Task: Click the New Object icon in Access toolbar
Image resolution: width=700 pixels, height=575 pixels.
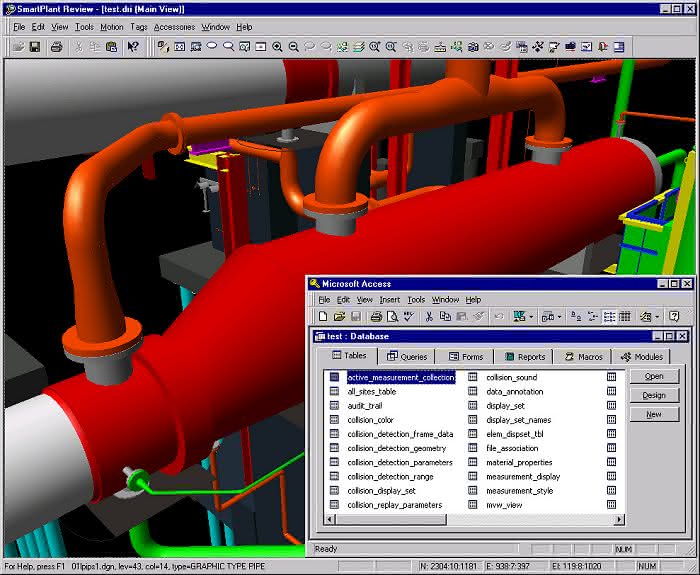Action: [x=646, y=317]
